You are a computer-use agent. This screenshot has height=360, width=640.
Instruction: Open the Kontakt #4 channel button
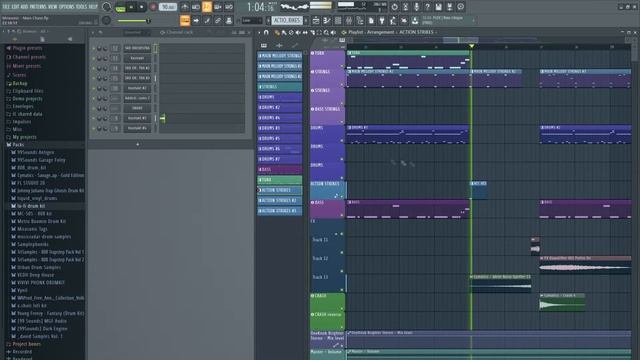[x=137, y=128]
